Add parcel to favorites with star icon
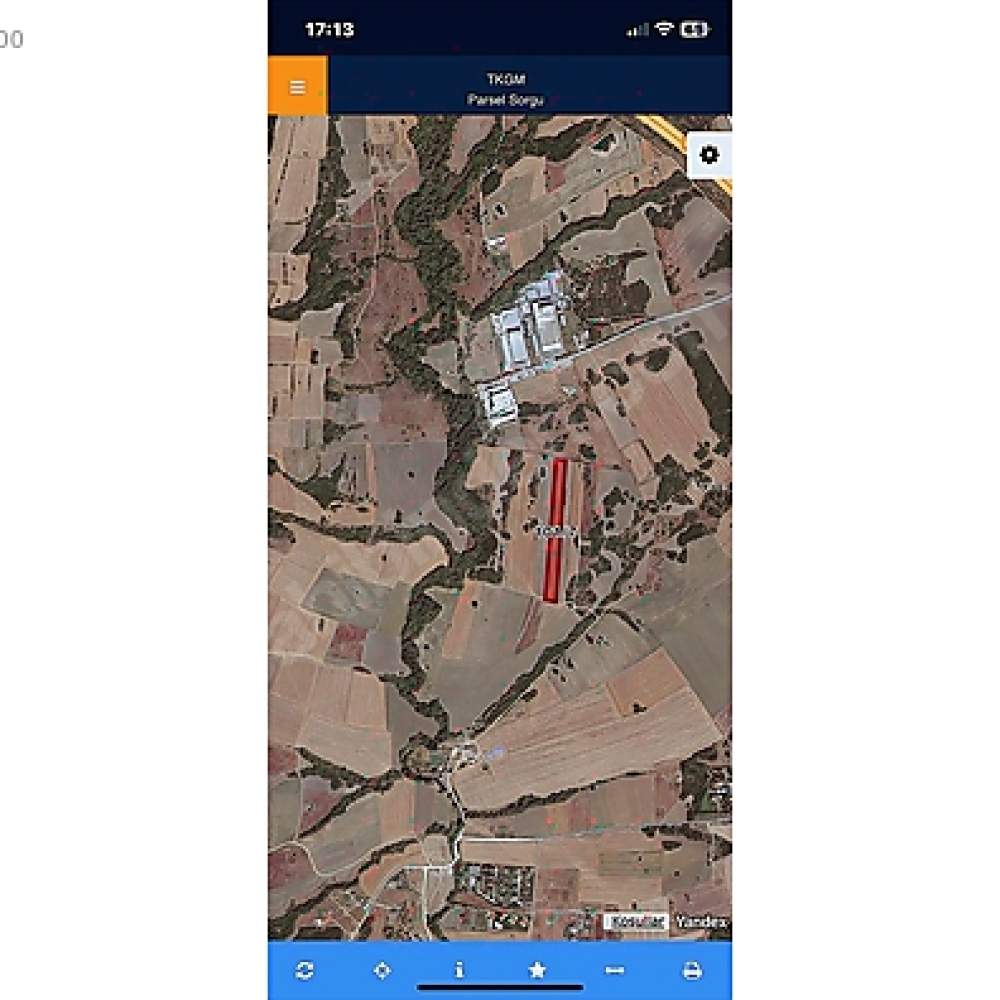Viewport: 1000px width, 1000px height. [537, 970]
